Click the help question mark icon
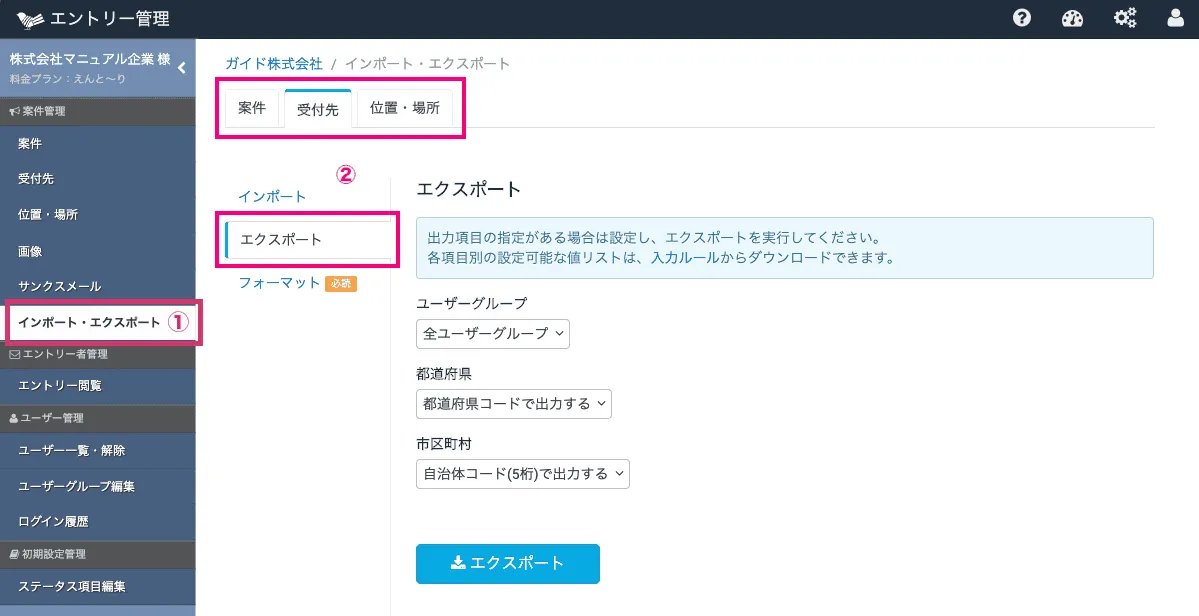1199x616 pixels. 1022,18
